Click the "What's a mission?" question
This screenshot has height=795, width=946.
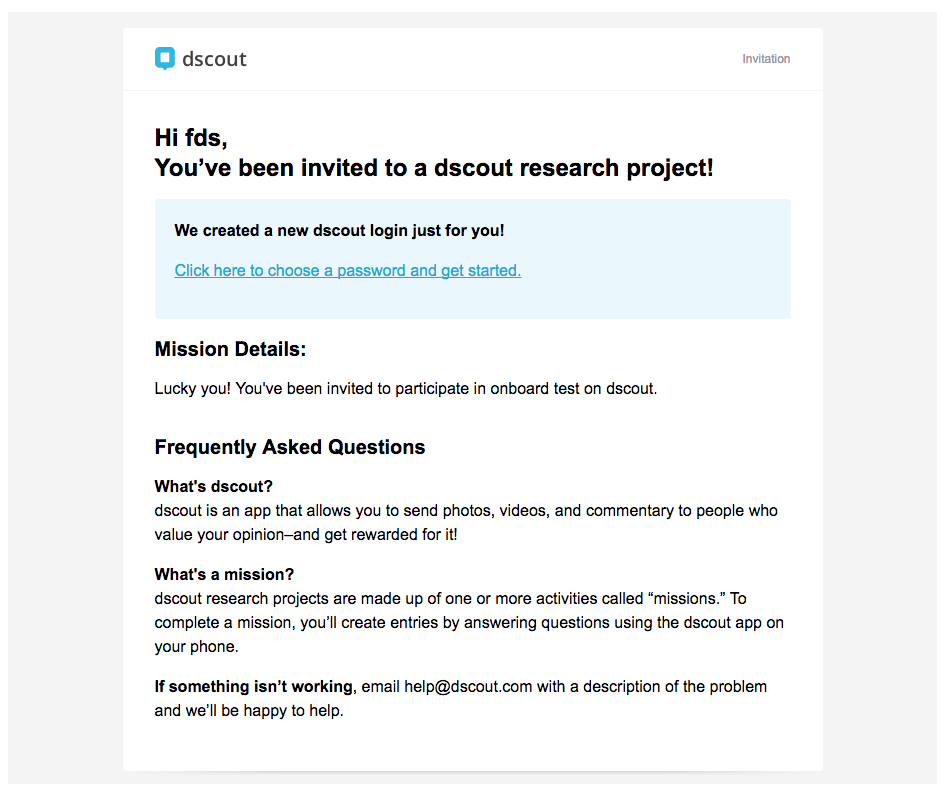224,574
